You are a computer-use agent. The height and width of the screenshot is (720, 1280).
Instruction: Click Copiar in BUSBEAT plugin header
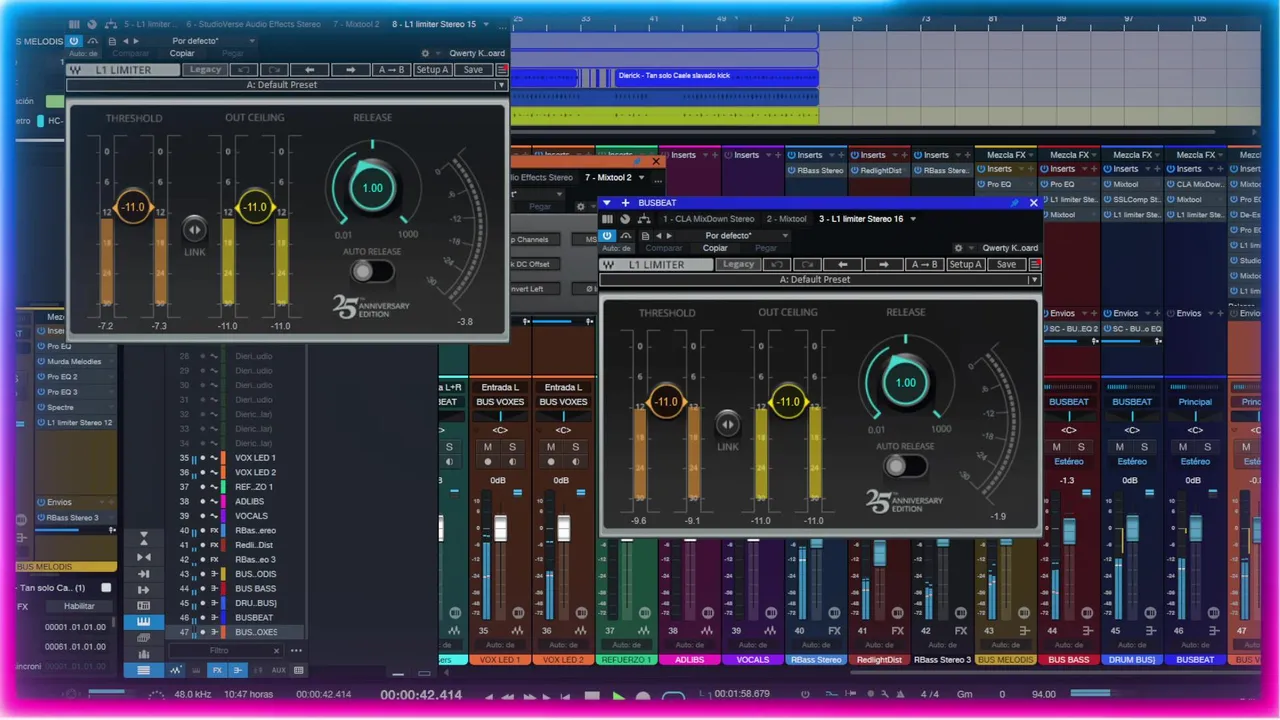click(x=715, y=248)
